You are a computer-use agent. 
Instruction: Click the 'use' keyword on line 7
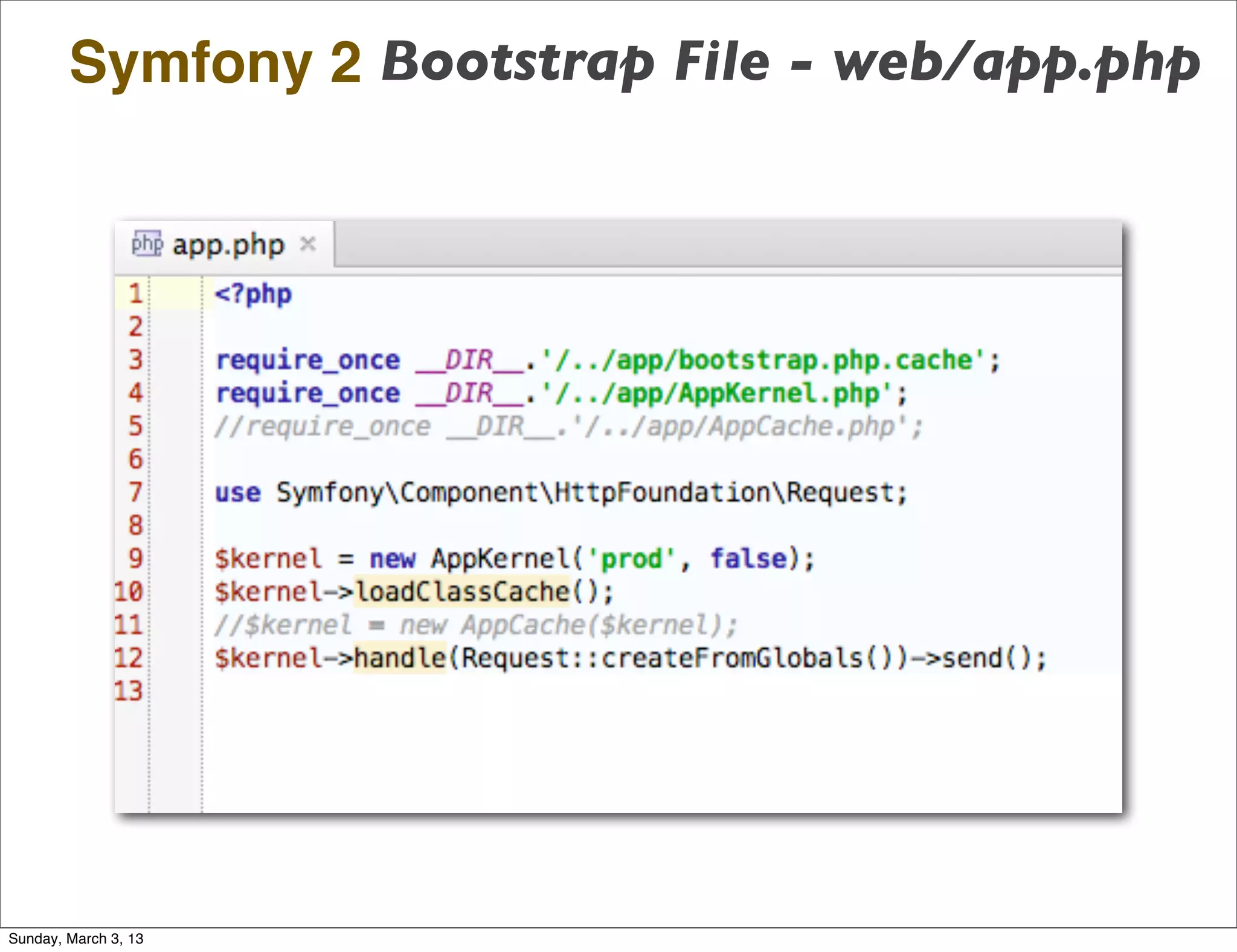tap(238, 493)
